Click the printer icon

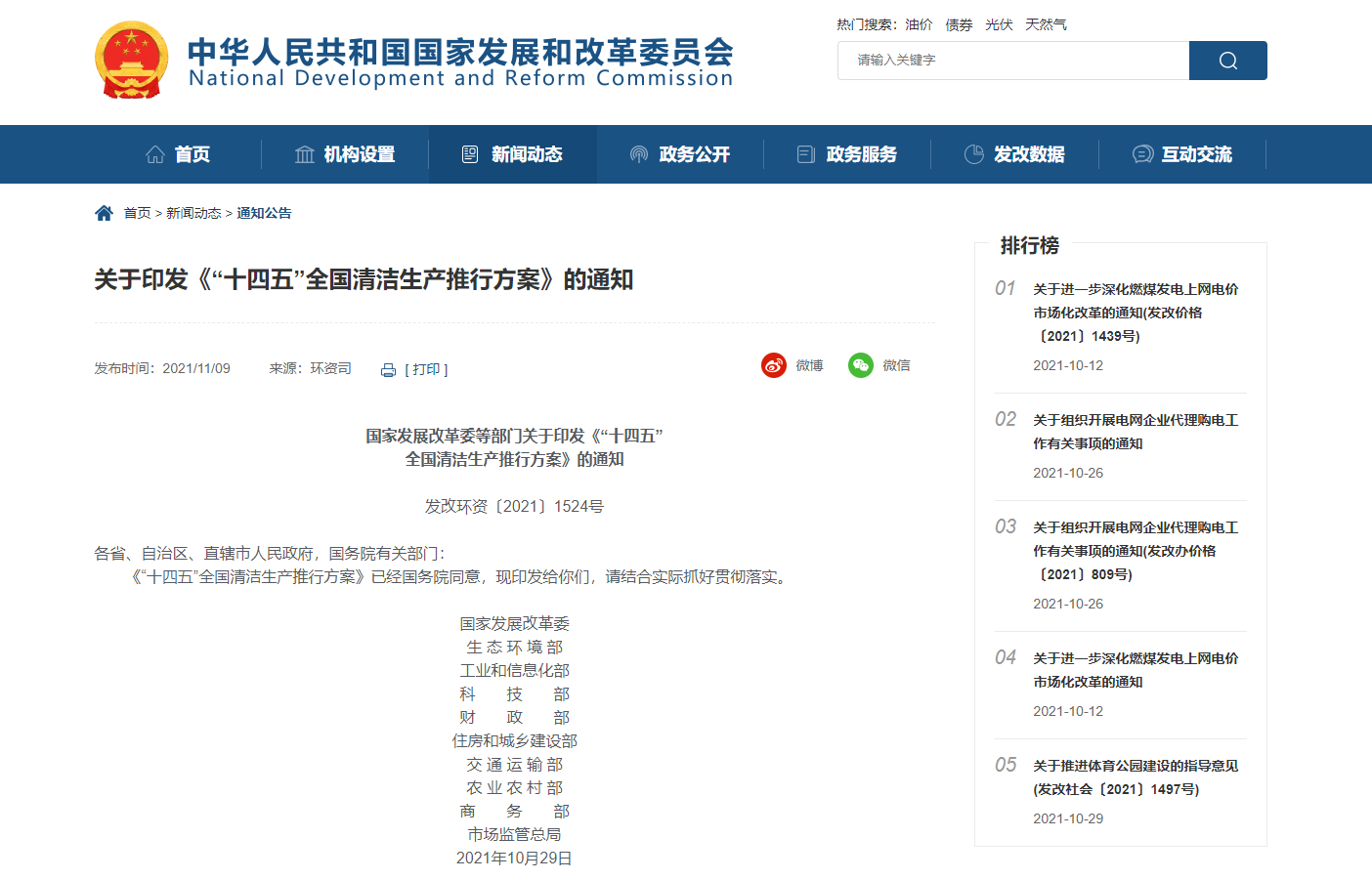pos(388,370)
